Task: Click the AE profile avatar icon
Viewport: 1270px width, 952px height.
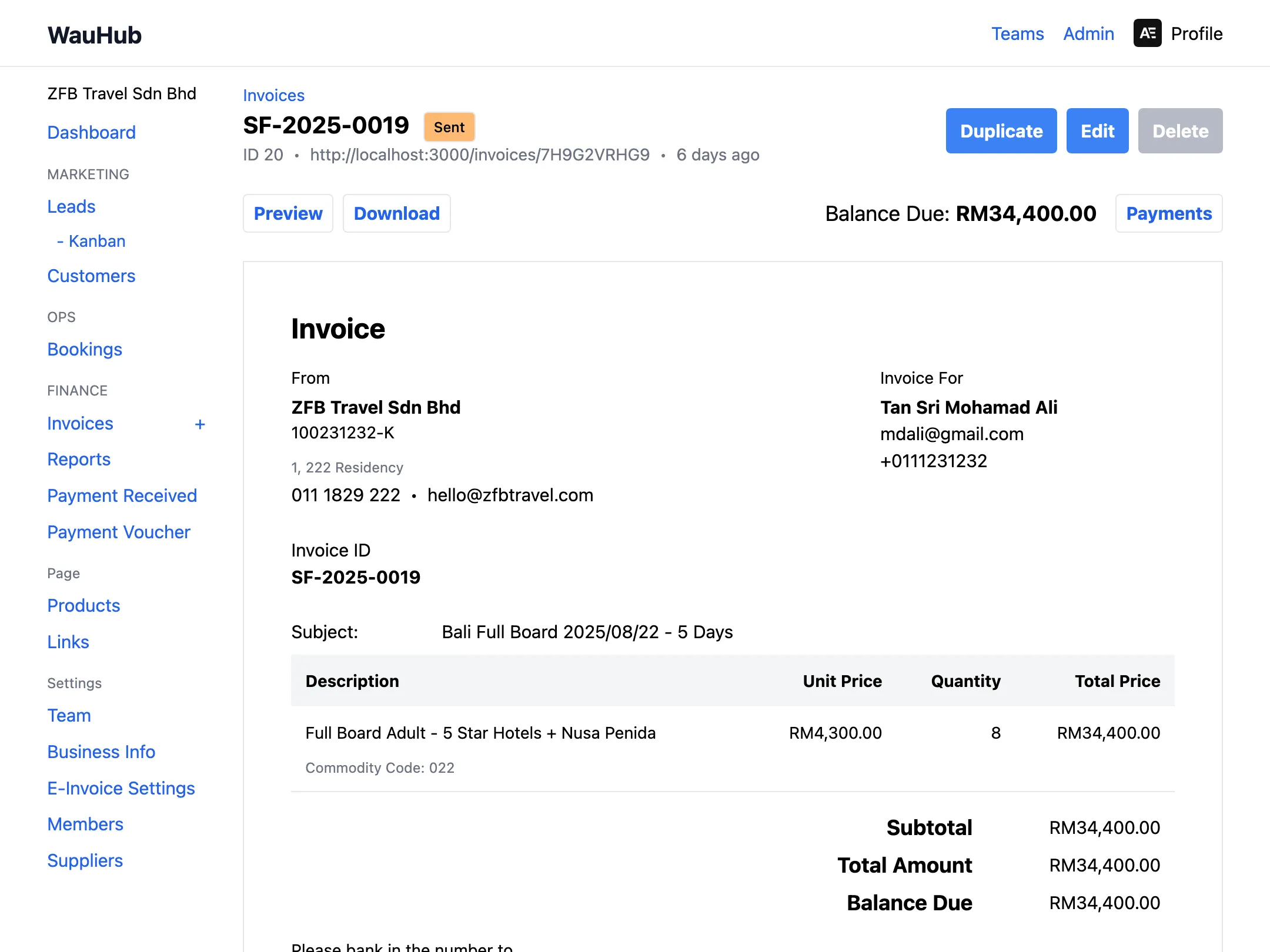Action: (x=1147, y=33)
